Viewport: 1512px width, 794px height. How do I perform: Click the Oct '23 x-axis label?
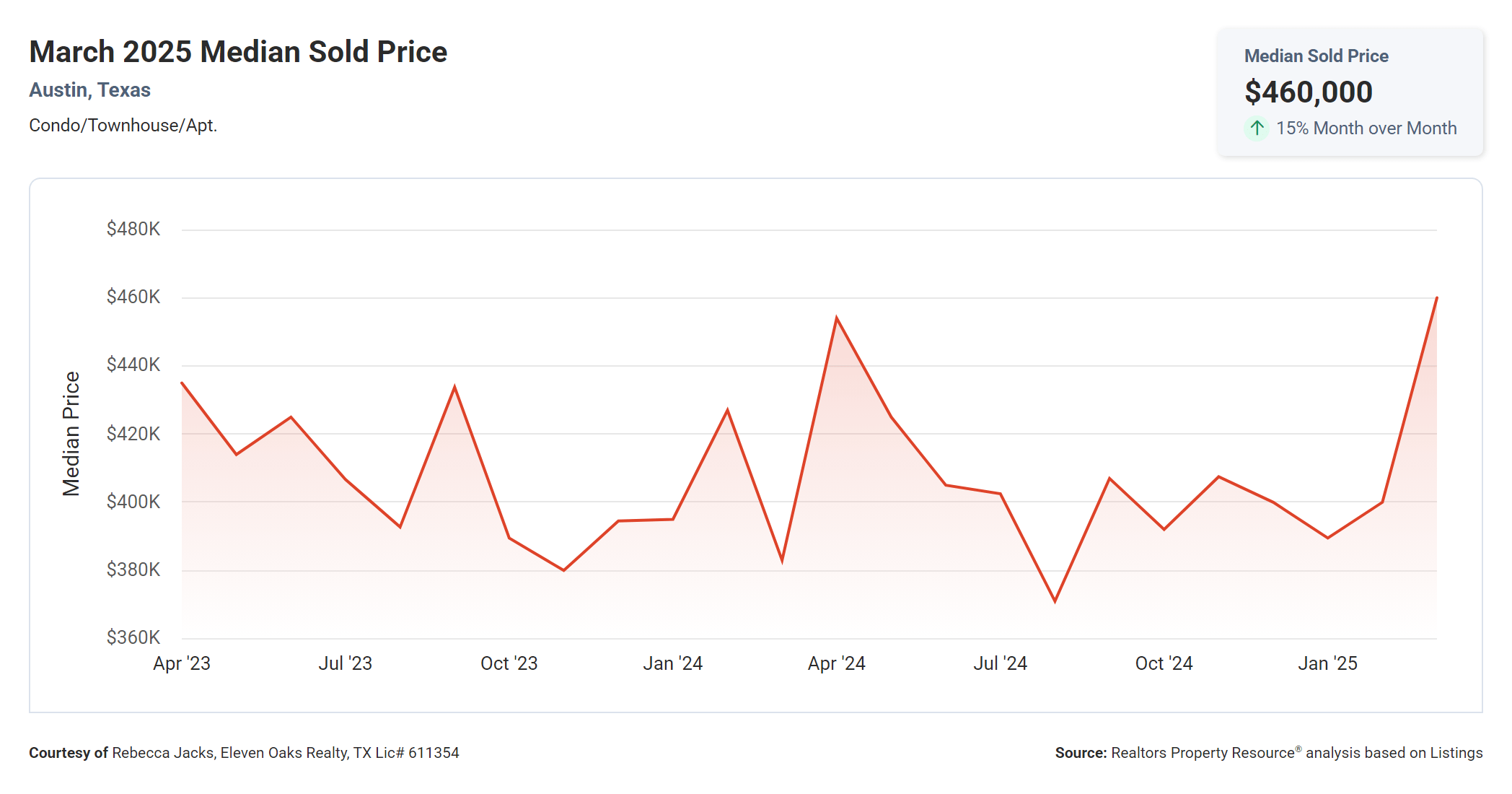click(509, 663)
